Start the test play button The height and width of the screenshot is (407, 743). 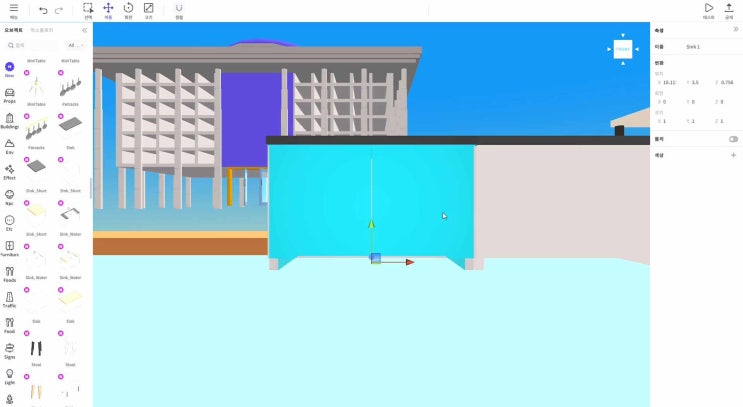[708, 10]
